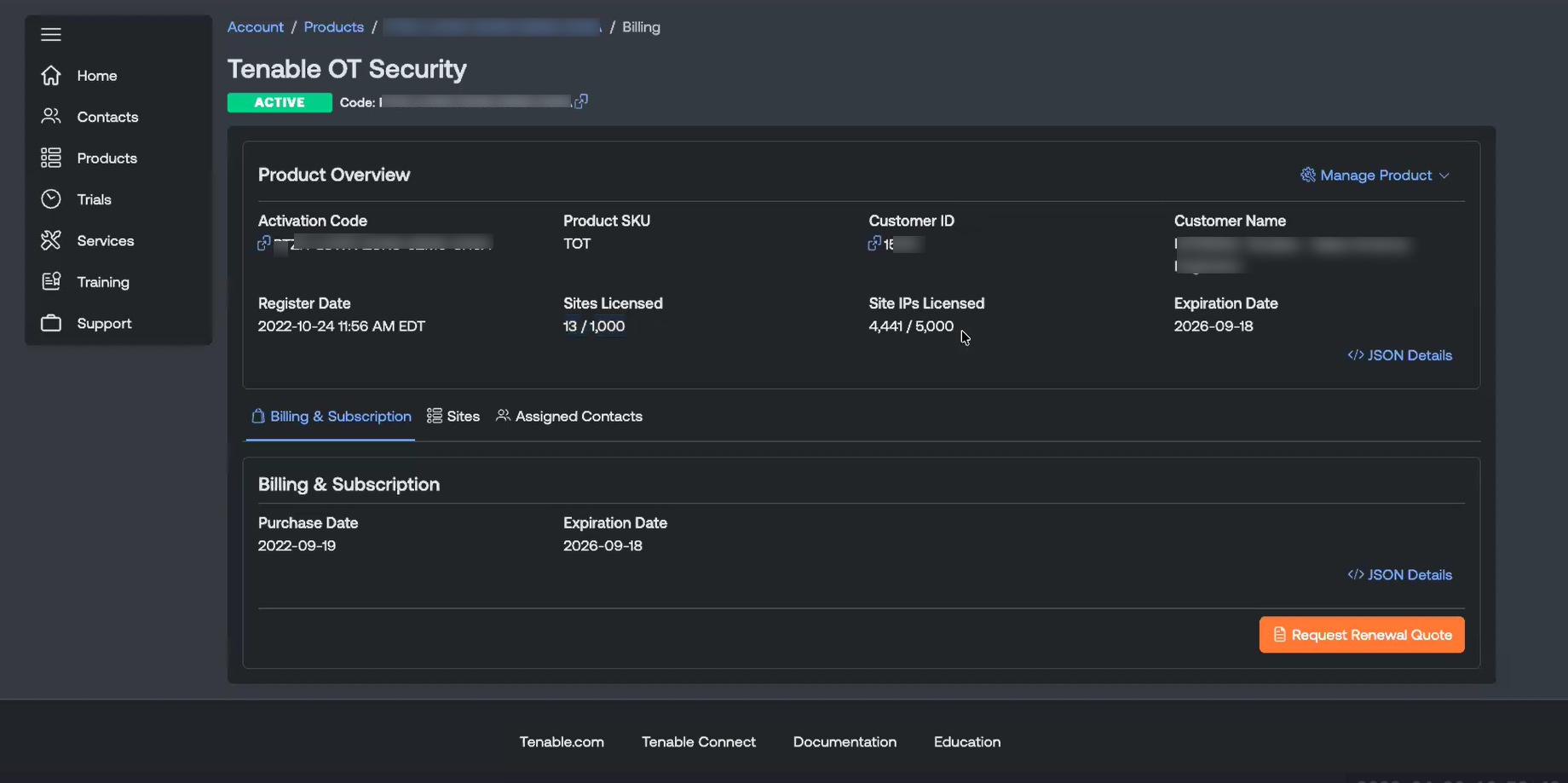Screen dimensions: 1568x783
Task: Open the Documentation footer link
Action: point(845,741)
